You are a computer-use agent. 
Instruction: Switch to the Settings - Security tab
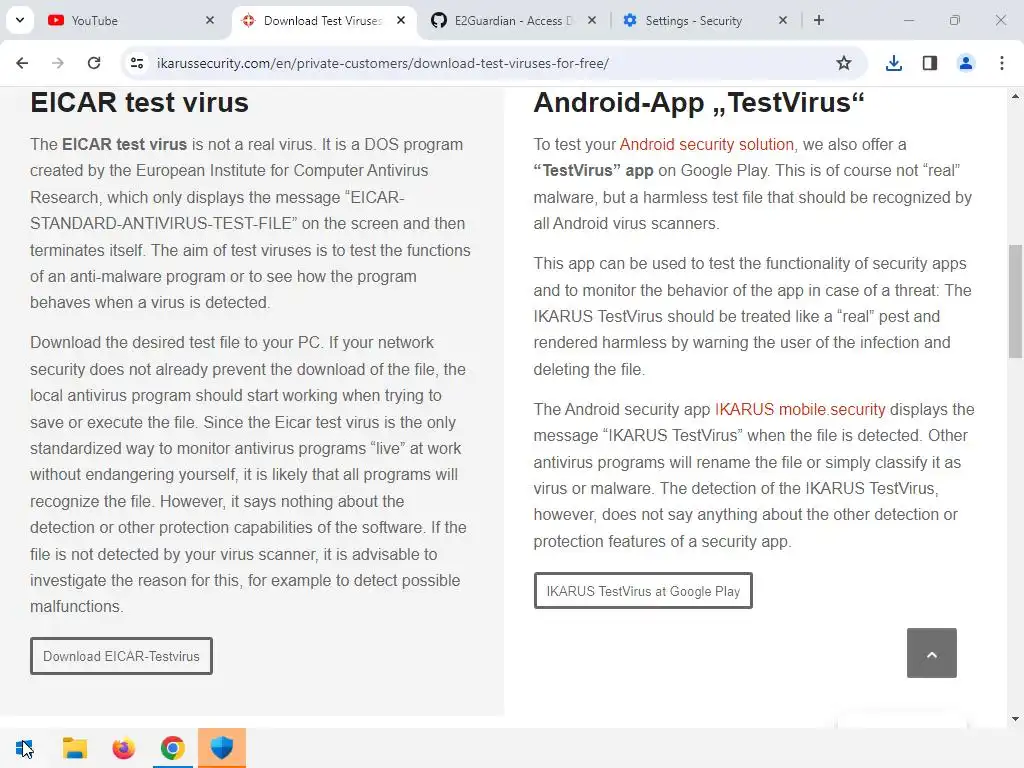pyautogui.click(x=704, y=20)
